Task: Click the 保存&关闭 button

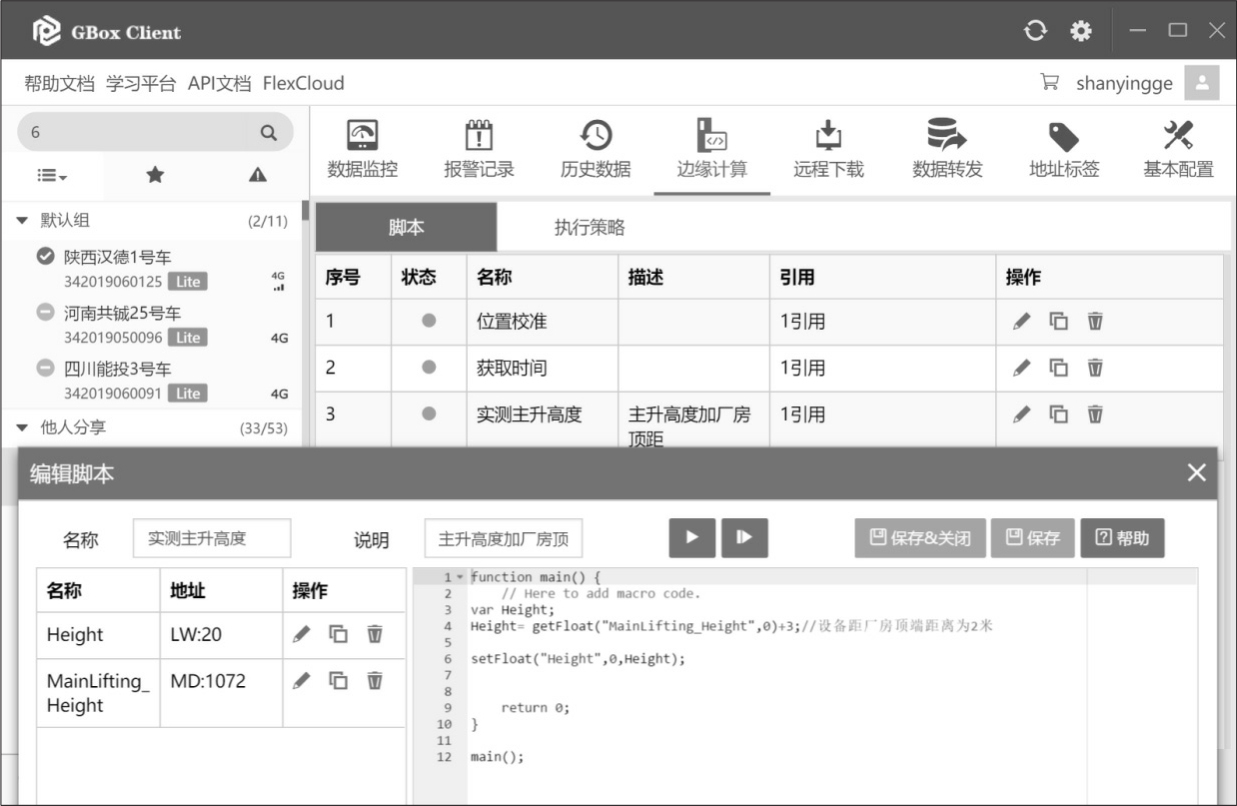Action: [x=920, y=538]
